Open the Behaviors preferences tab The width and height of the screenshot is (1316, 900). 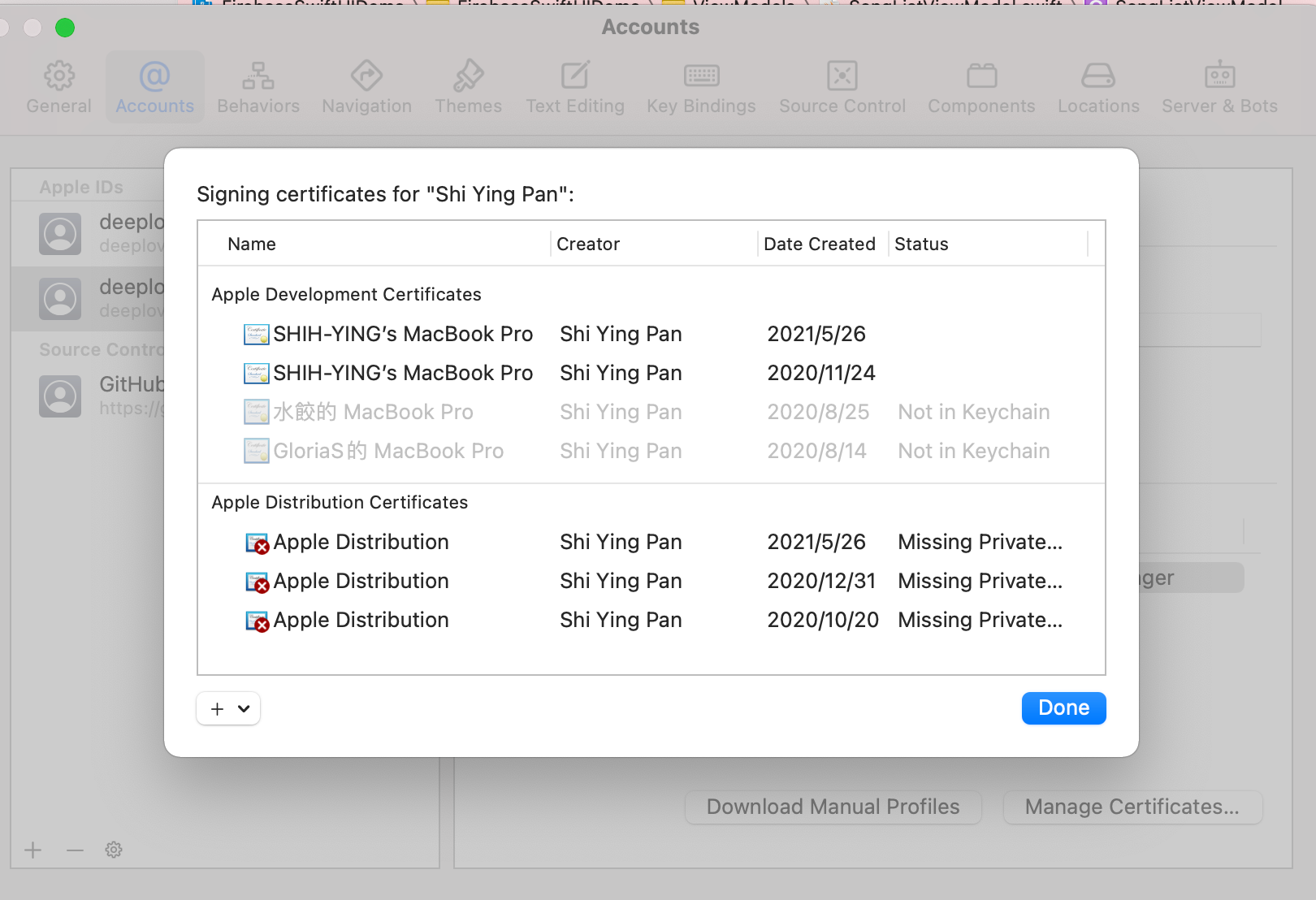click(258, 87)
